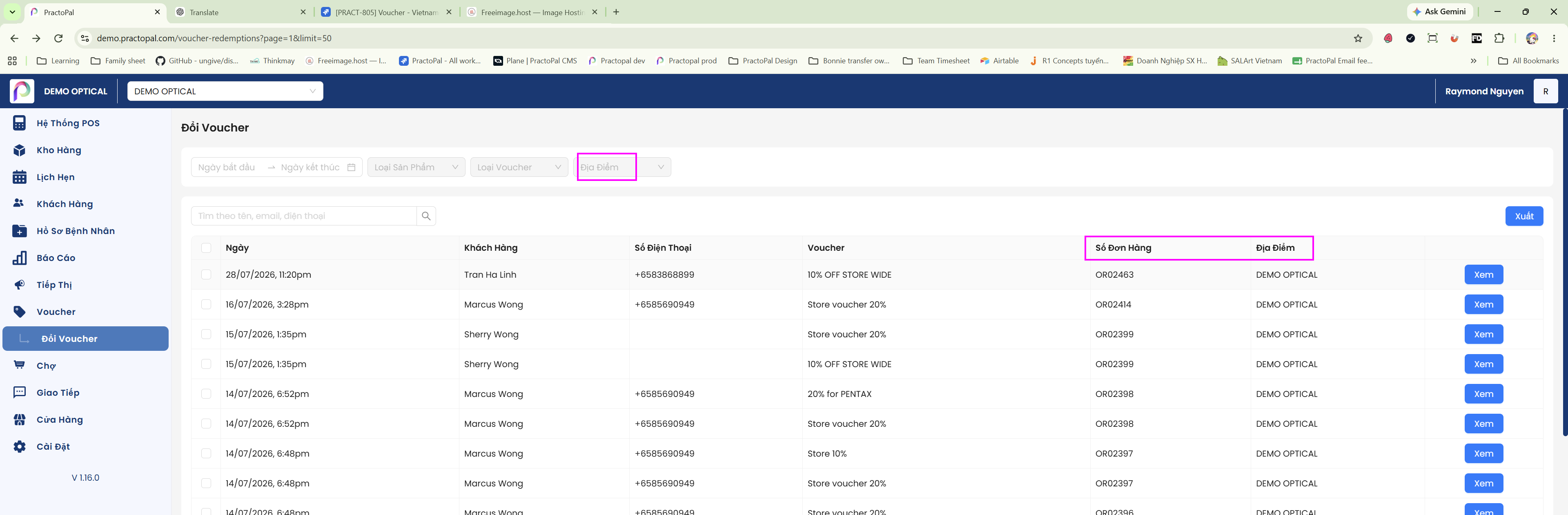This screenshot has width=1568, height=515.
Task: Tick the Sherry Wong Store voucher 20% row checkbox
Action: pyautogui.click(x=206, y=334)
